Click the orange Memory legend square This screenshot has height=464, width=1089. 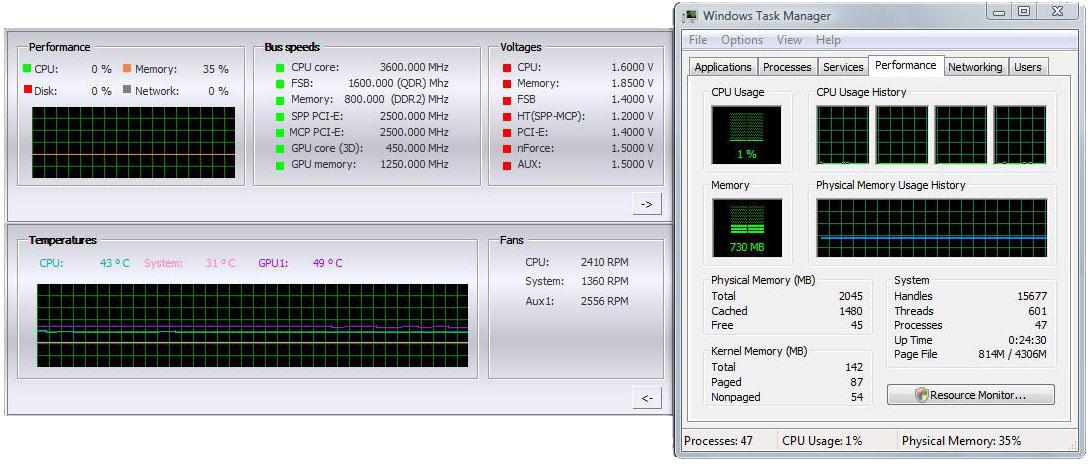[x=127, y=68]
